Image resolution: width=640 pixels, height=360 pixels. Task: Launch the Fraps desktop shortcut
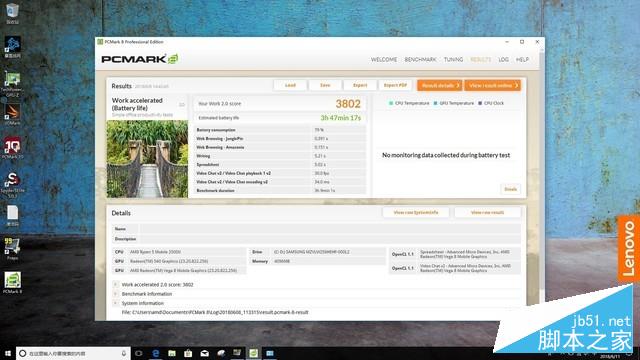click(12, 249)
